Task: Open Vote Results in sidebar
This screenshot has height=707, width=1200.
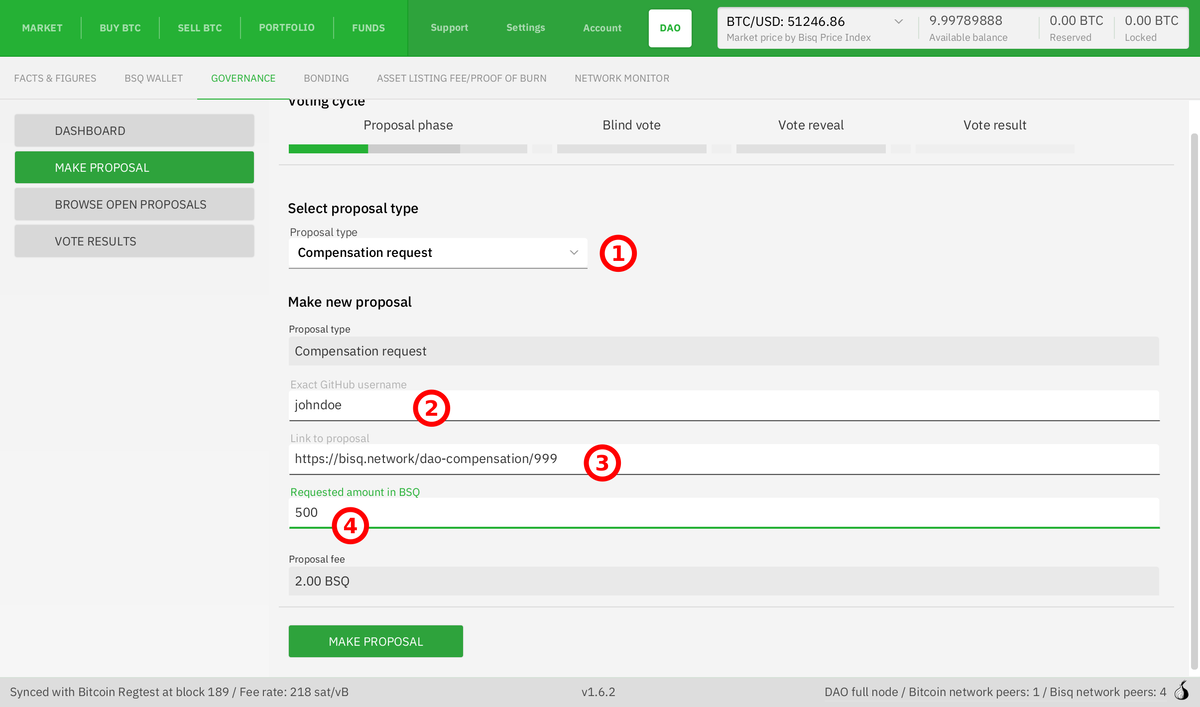Action: (134, 241)
